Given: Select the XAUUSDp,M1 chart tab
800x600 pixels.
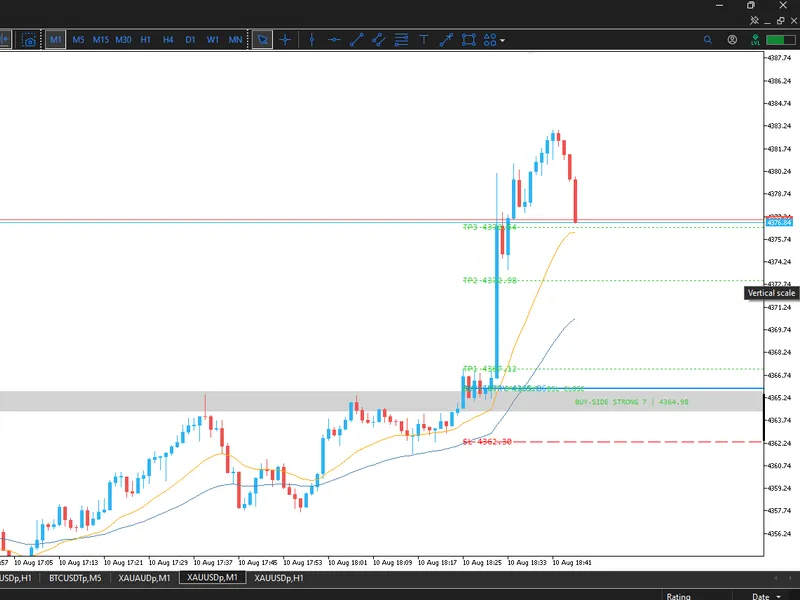Looking at the screenshot, I should coord(212,578).
